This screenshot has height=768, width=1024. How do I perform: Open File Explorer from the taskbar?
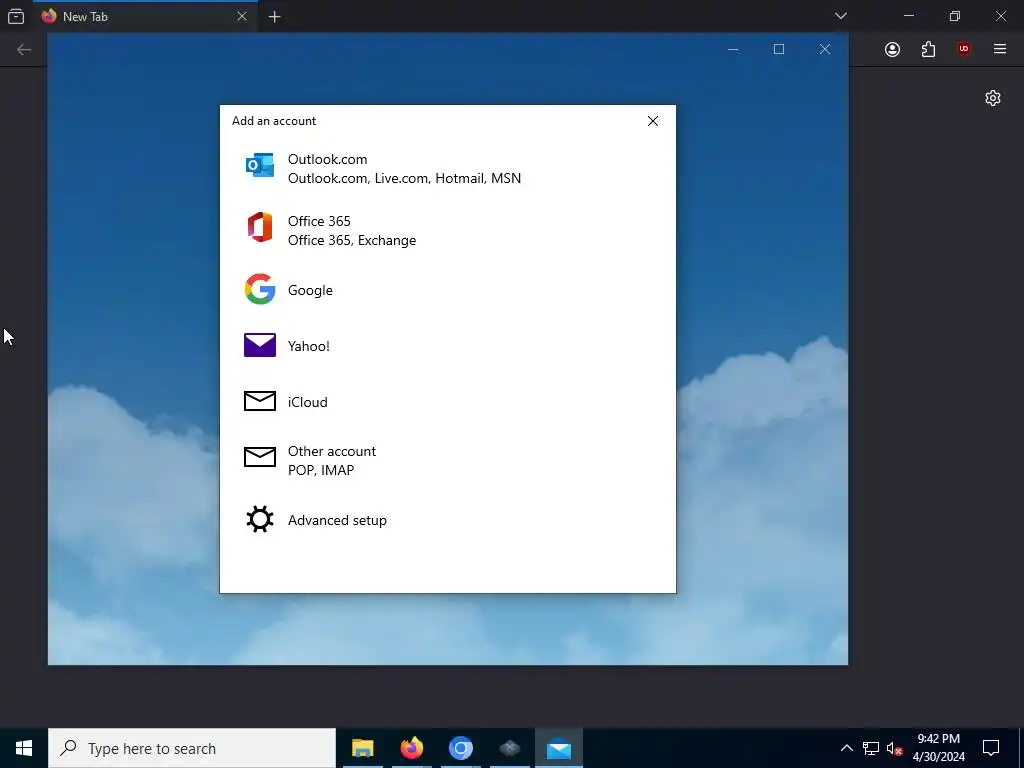[x=362, y=748]
